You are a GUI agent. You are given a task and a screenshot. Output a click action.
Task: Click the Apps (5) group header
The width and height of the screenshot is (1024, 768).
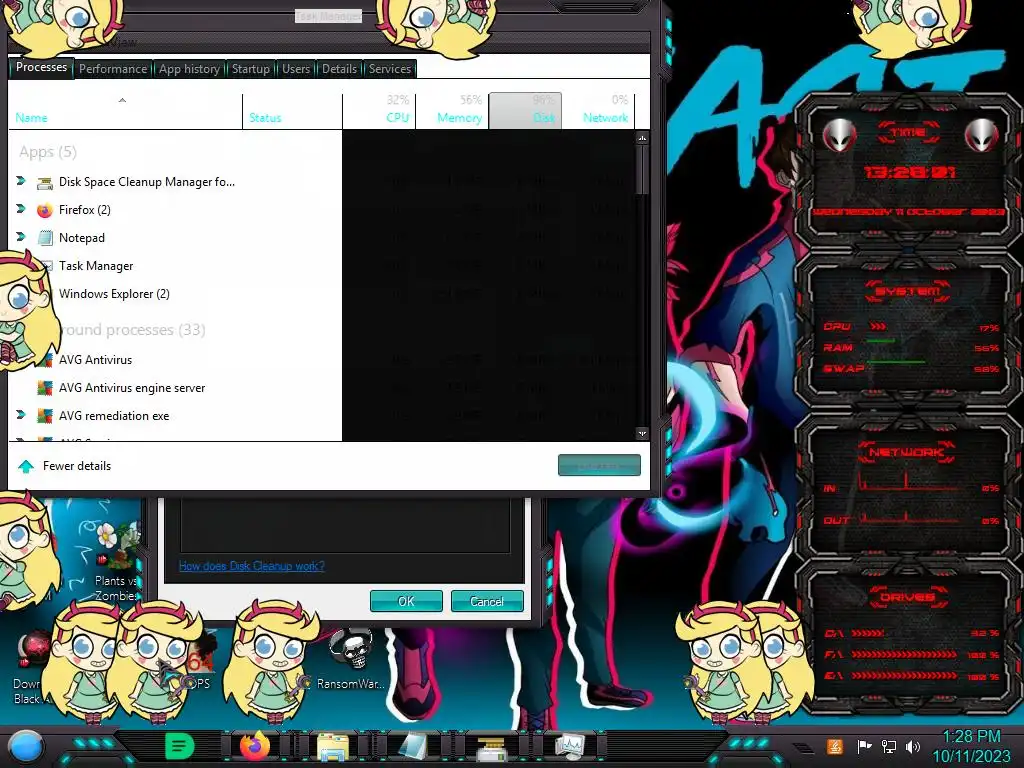point(48,152)
